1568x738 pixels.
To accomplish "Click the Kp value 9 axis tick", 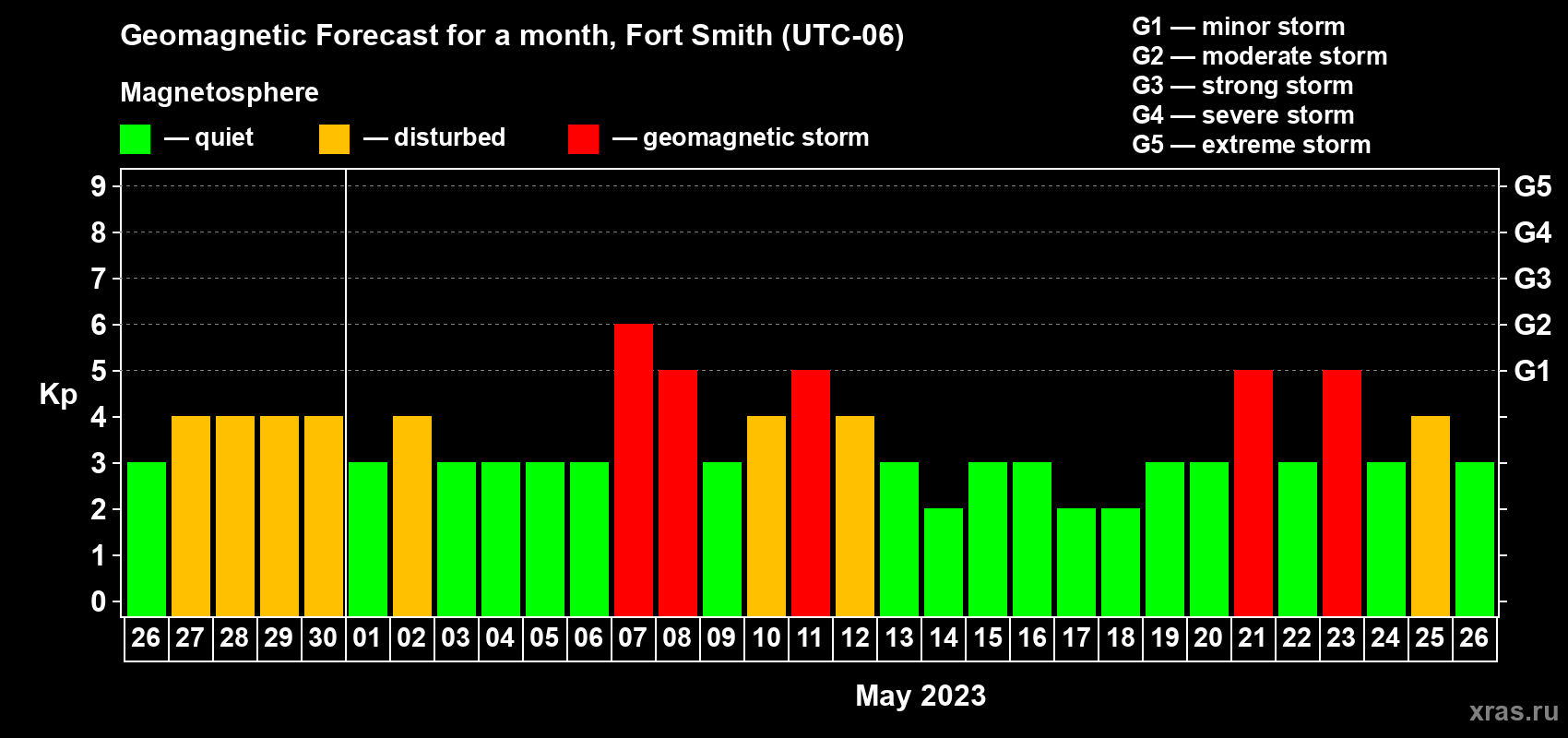I will pyautogui.click(x=99, y=186).
